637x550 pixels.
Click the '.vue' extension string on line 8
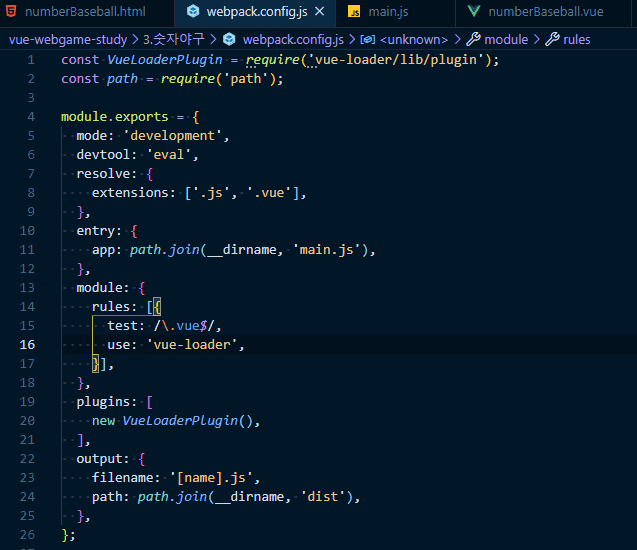tap(269, 193)
